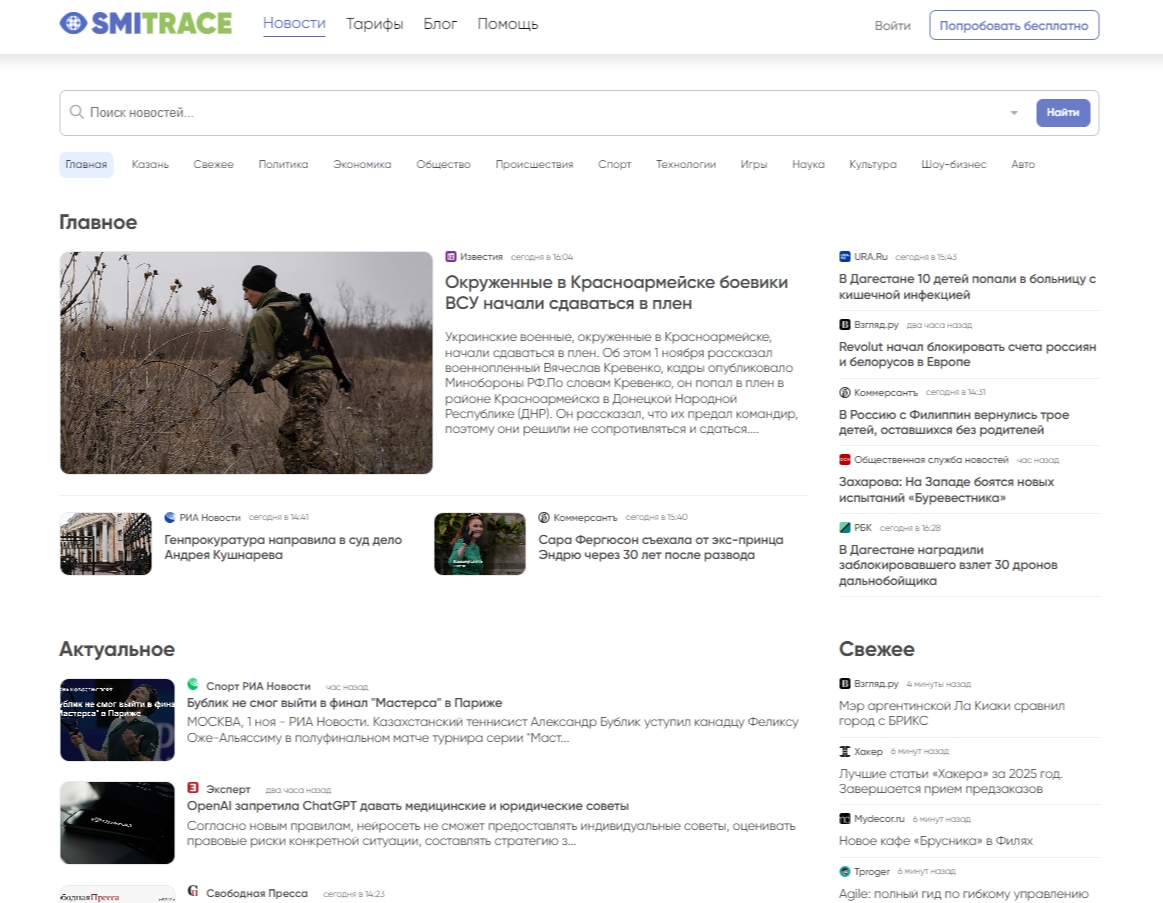The image size is (1163, 903).
Task: Click the Взгляд.ру source icon
Action: pyautogui.click(x=845, y=324)
